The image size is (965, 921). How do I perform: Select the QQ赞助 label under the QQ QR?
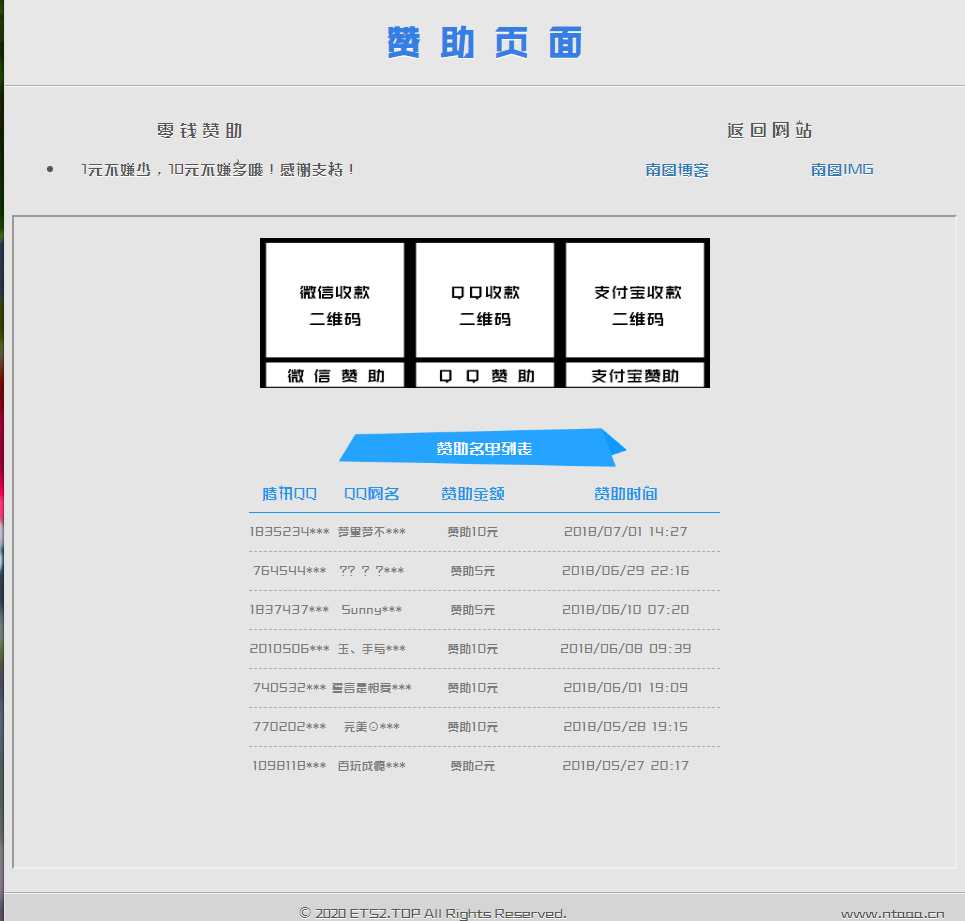click(x=484, y=375)
